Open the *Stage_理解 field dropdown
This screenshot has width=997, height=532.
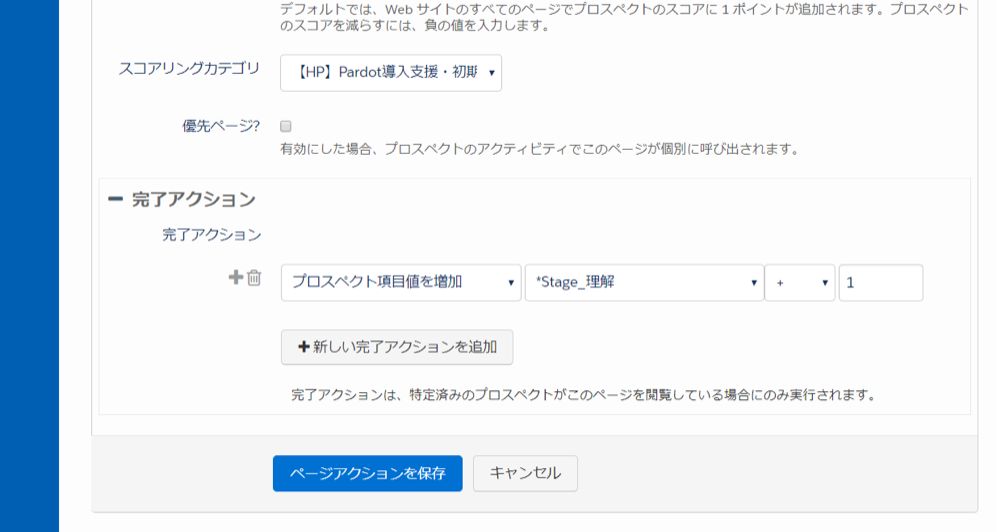pyautogui.click(x=643, y=282)
